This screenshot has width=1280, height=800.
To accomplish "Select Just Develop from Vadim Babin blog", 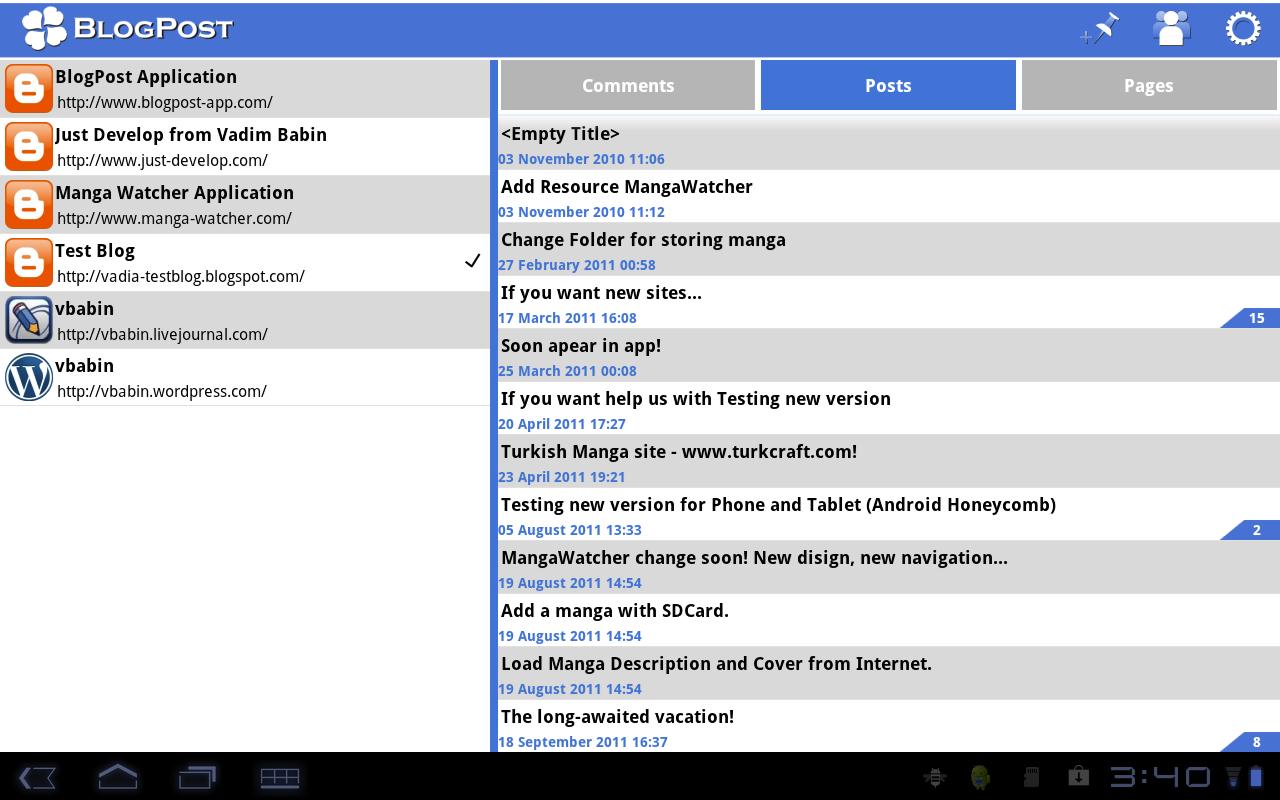I will click(245, 147).
